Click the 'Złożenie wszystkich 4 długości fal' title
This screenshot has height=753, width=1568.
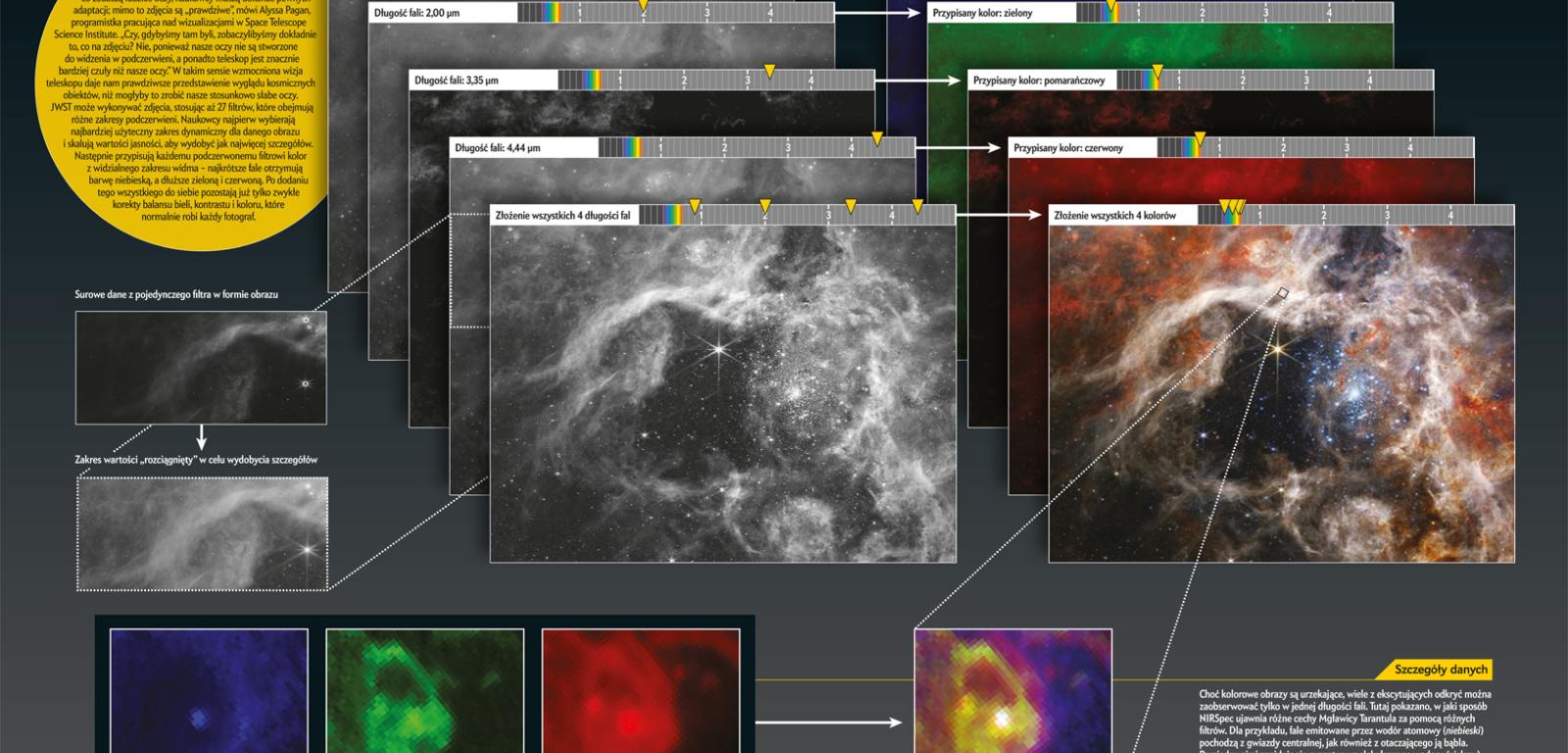(563, 215)
